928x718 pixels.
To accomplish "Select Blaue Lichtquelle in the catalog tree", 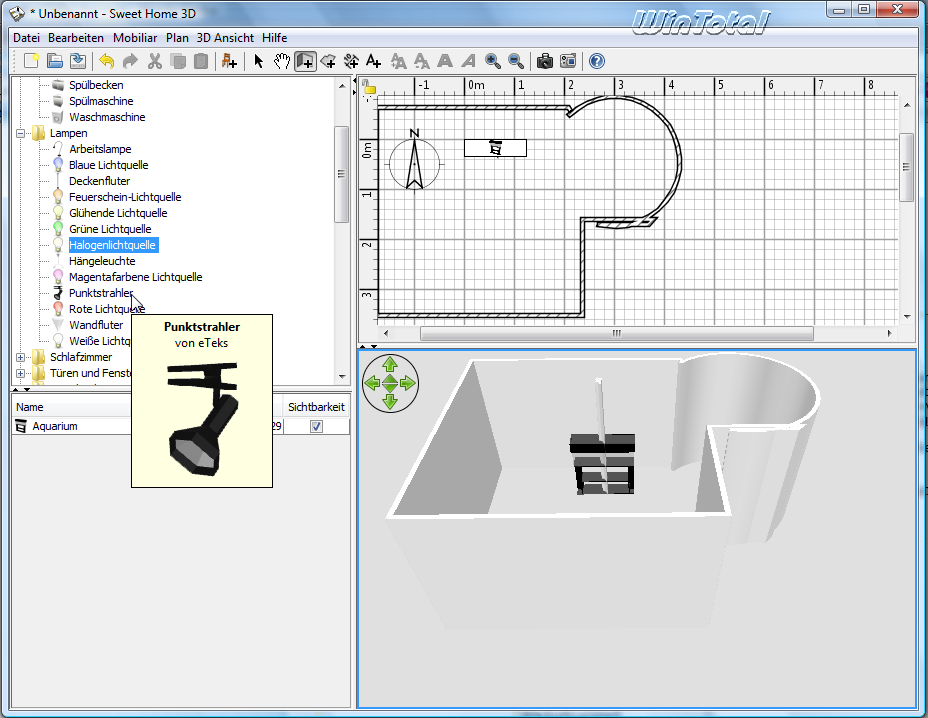I will point(108,165).
